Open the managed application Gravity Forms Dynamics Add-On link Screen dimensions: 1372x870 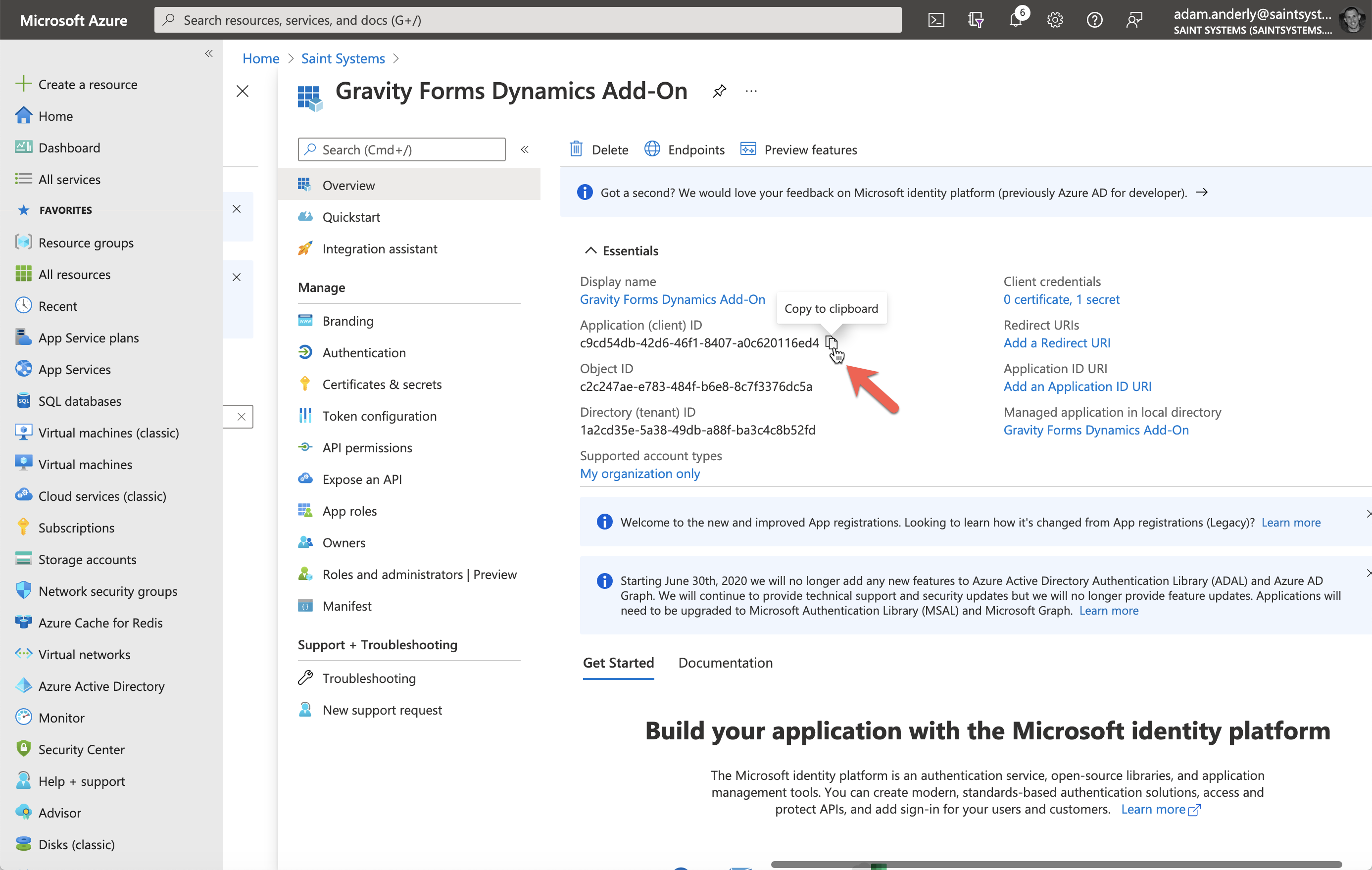coord(1096,430)
